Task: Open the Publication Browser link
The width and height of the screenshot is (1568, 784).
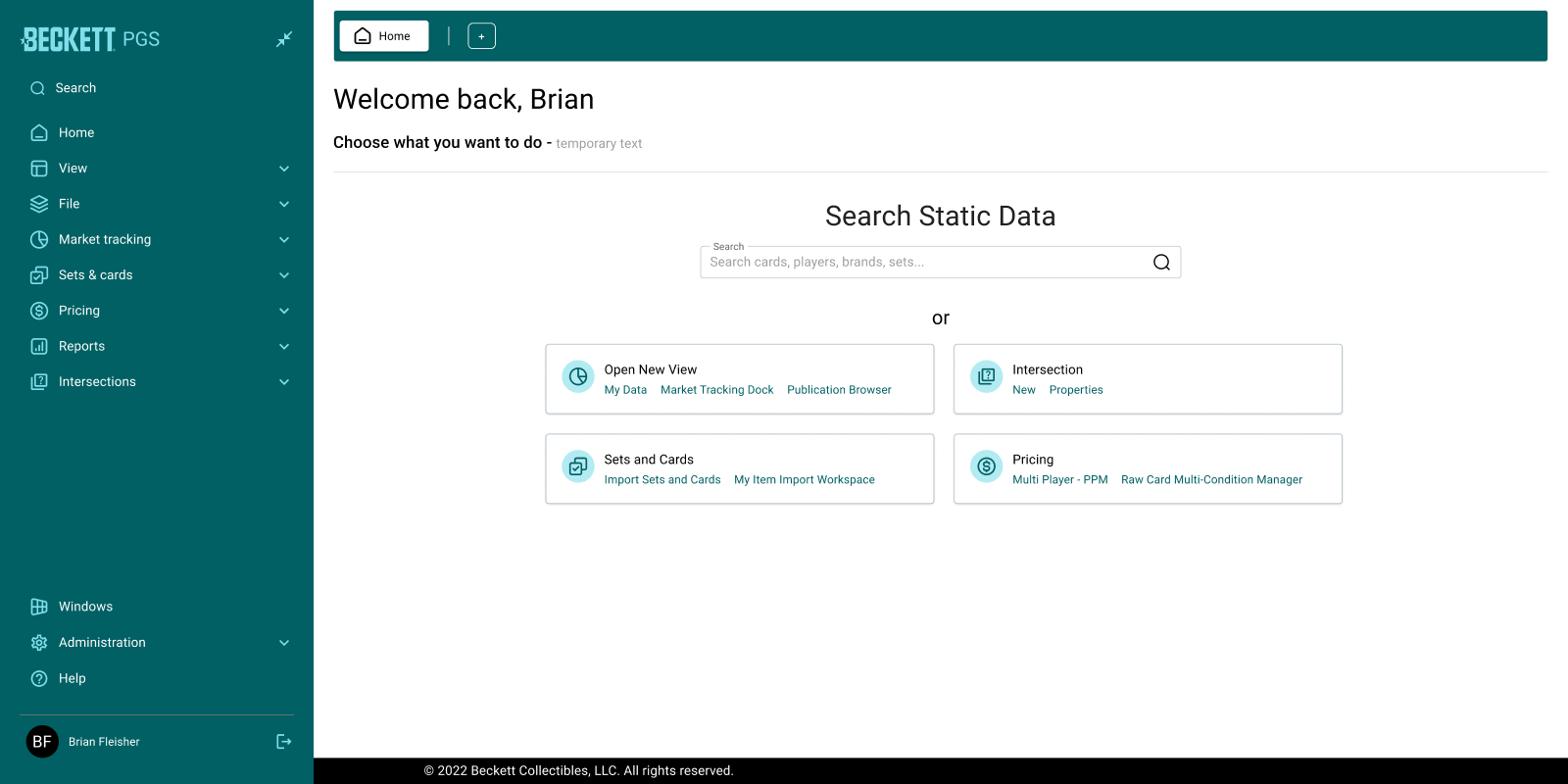Action: 839,390
